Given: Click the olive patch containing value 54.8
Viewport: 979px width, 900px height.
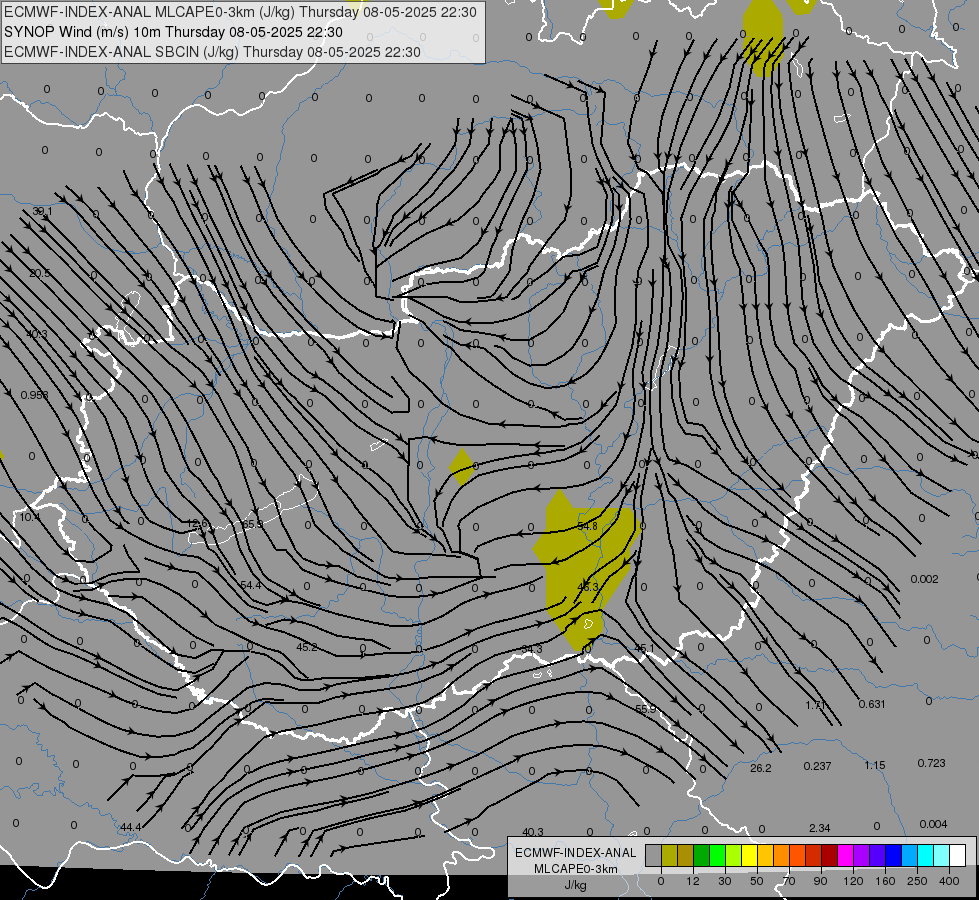Looking at the screenshot, I should (584, 571).
